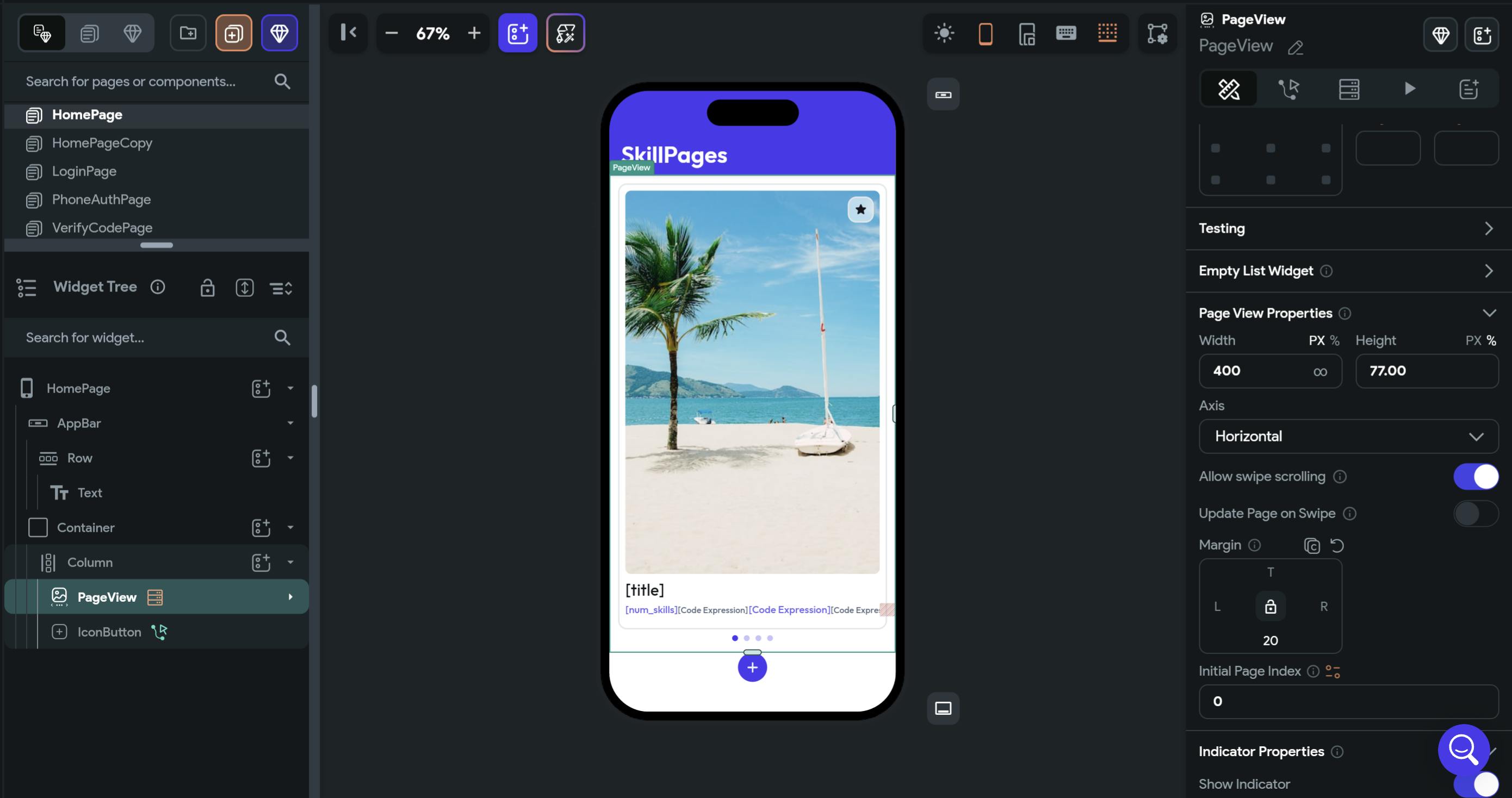The height and width of the screenshot is (798, 1512).
Task: Select the IconButton widget in tree
Action: click(109, 632)
